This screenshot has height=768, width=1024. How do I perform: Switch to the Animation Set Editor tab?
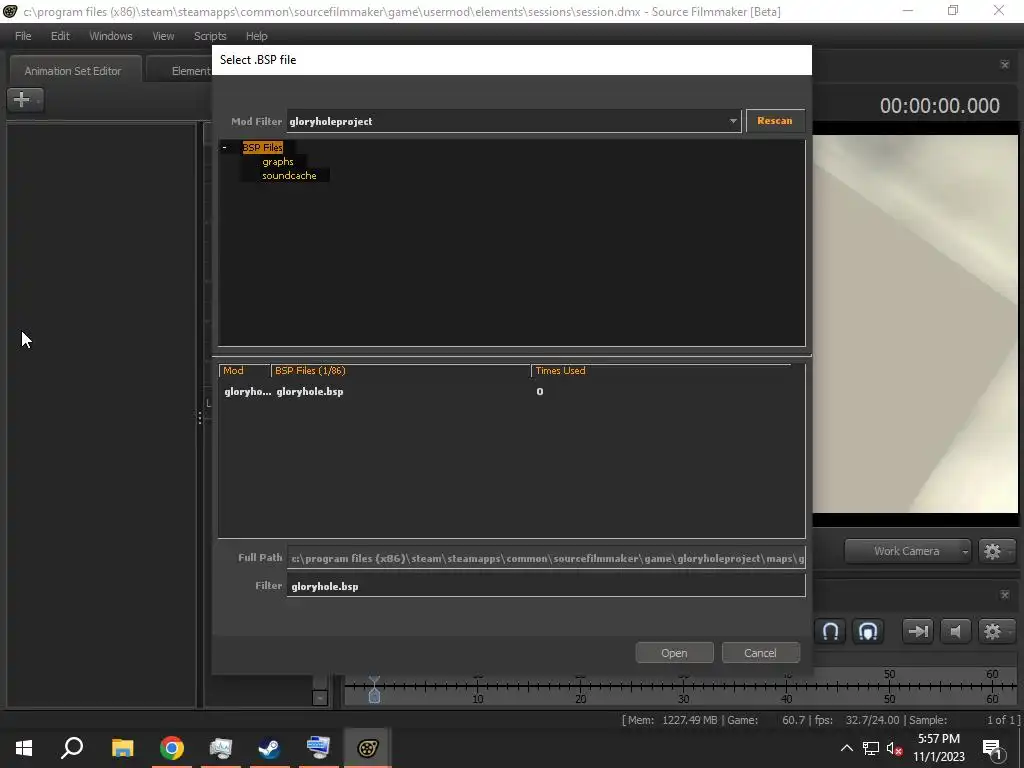[x=73, y=71]
